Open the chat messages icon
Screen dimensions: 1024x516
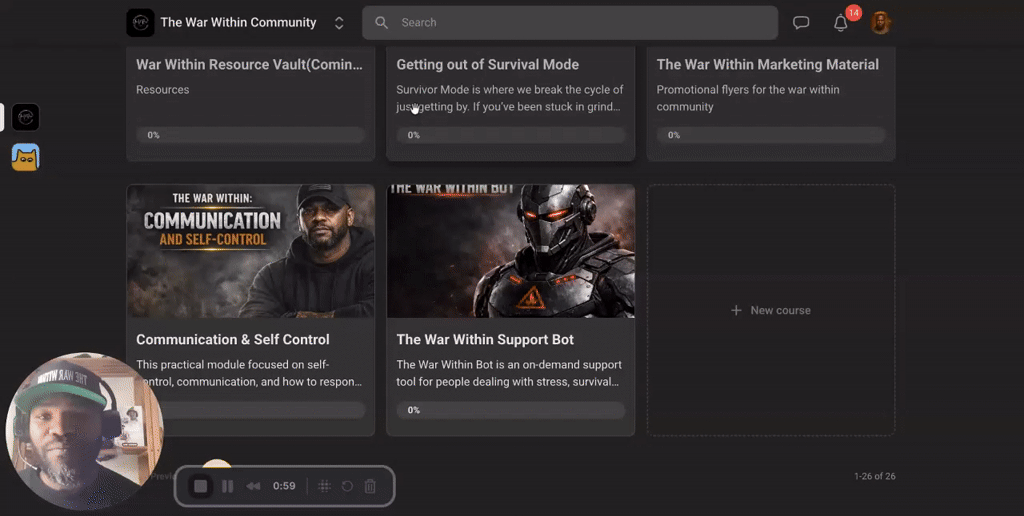pos(801,23)
